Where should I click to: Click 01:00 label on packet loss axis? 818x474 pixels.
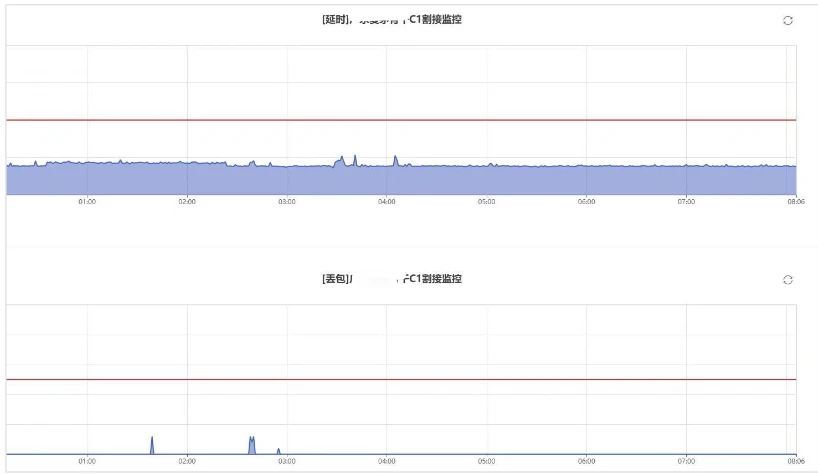tap(87, 461)
